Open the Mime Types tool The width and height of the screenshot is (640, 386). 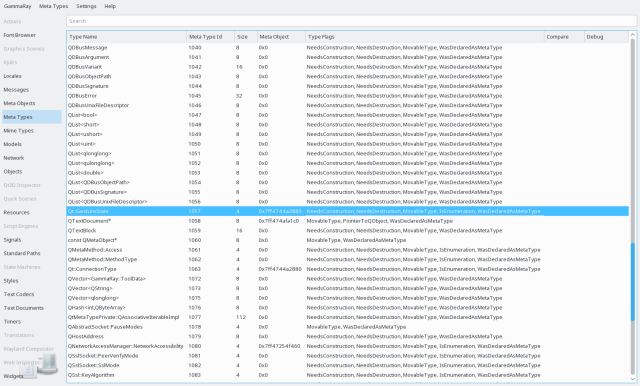point(32,131)
